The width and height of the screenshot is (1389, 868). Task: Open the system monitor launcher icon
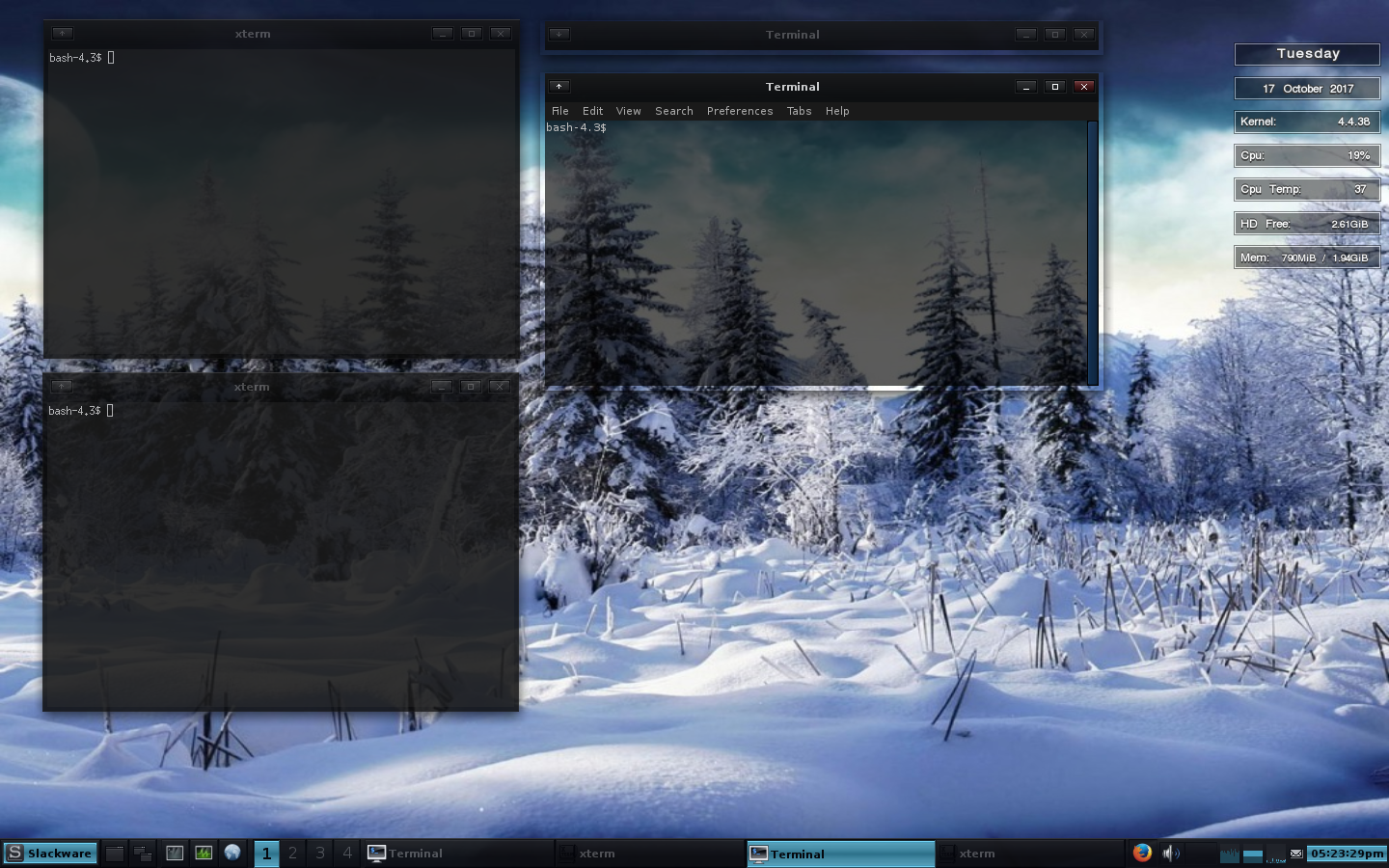point(204,854)
